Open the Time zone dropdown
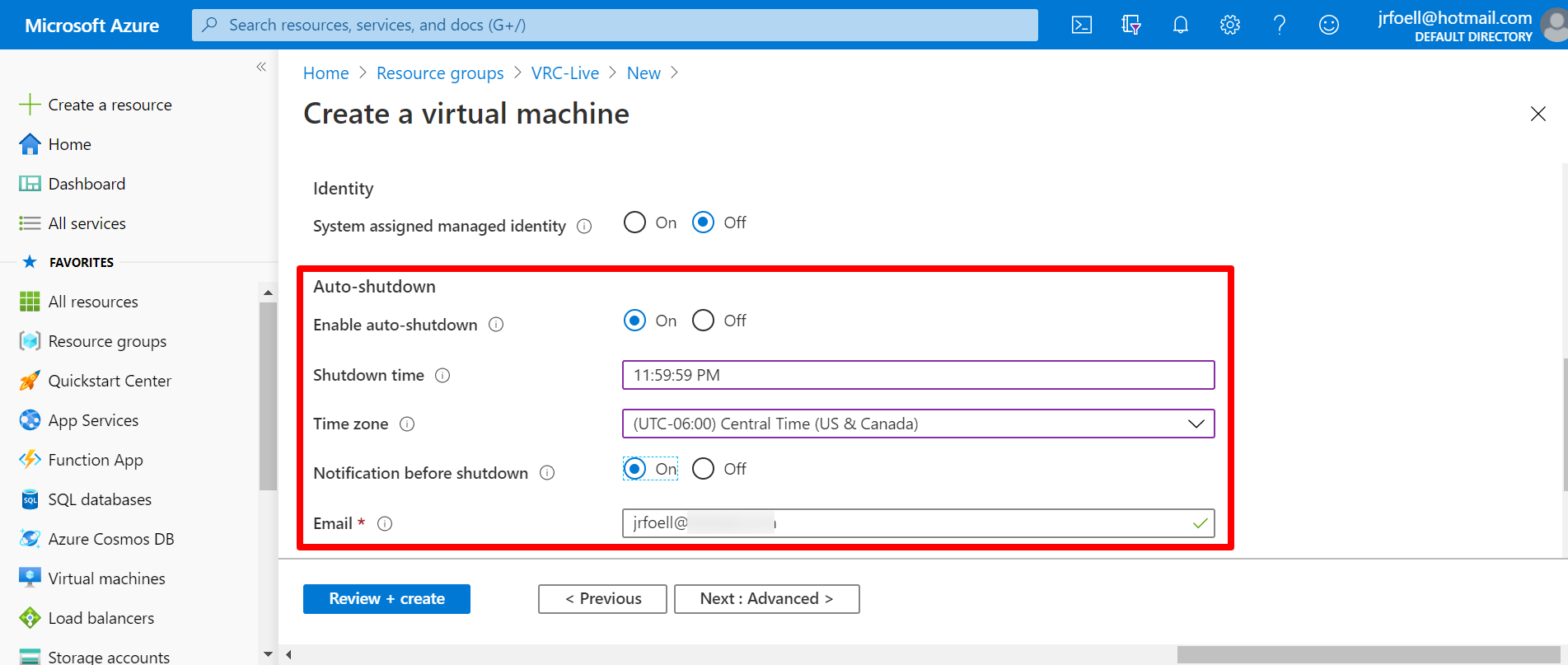The height and width of the screenshot is (665, 1568). (x=918, y=424)
